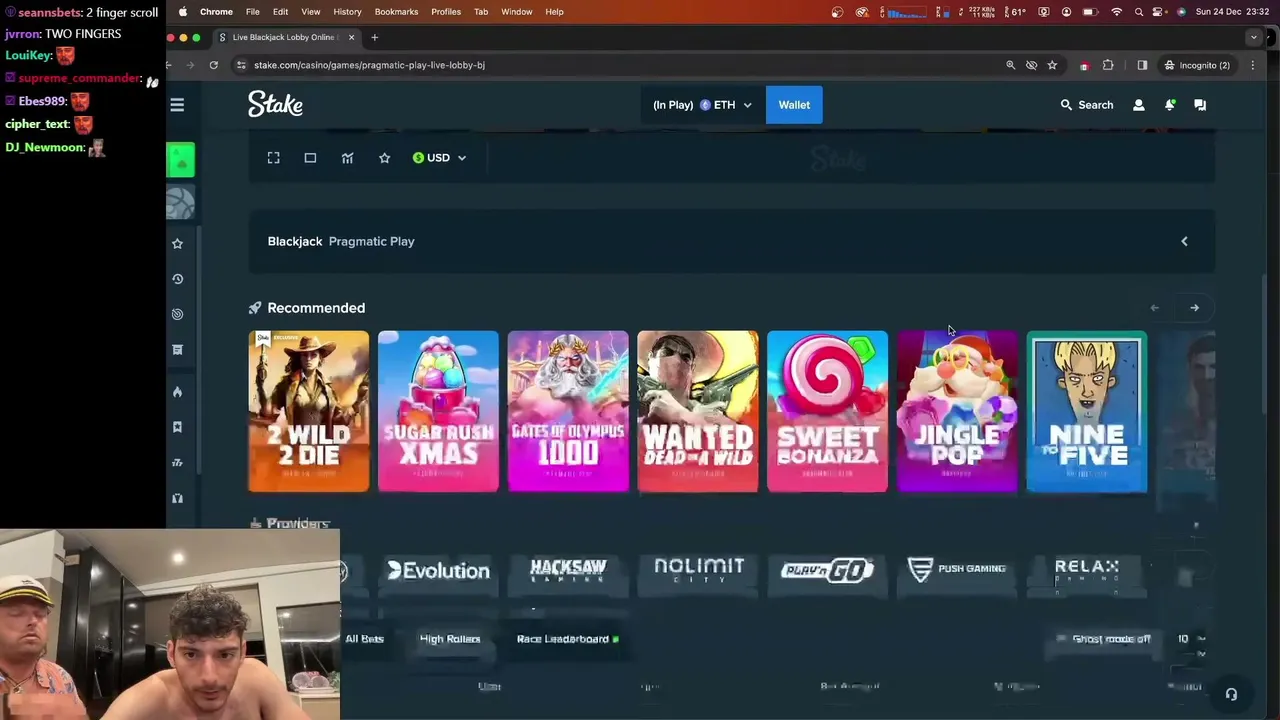This screenshot has width=1280, height=720.
Task: Open Wanted Dead or a Wild game
Action: click(x=698, y=411)
